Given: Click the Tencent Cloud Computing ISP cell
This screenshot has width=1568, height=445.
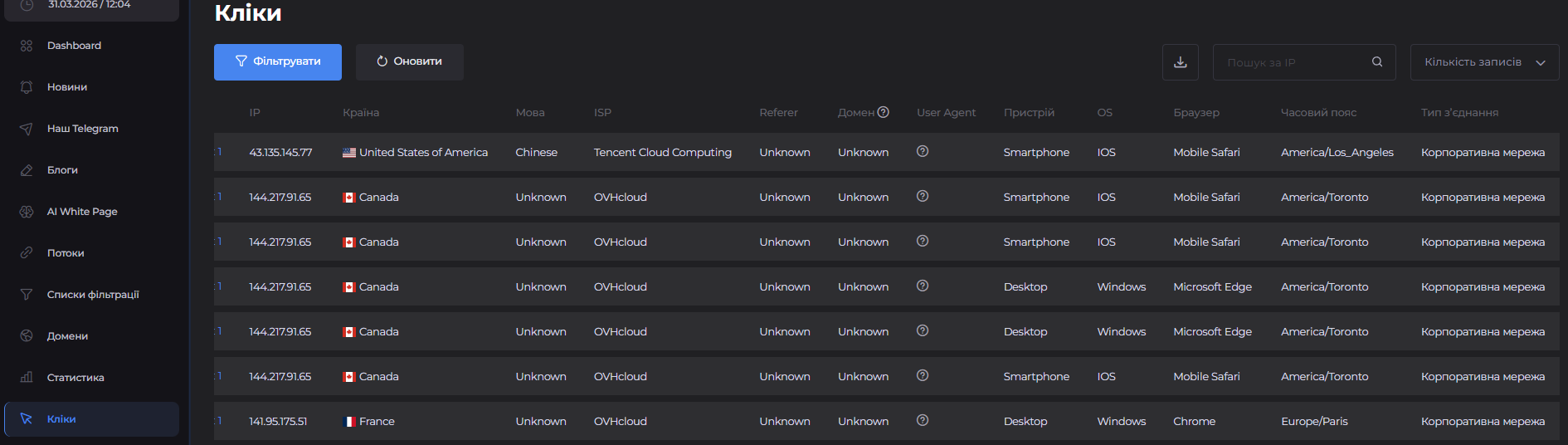Looking at the screenshot, I should pyautogui.click(x=662, y=153).
